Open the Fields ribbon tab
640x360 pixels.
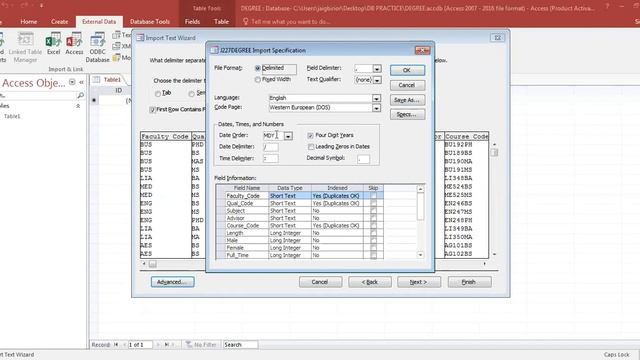(192, 22)
